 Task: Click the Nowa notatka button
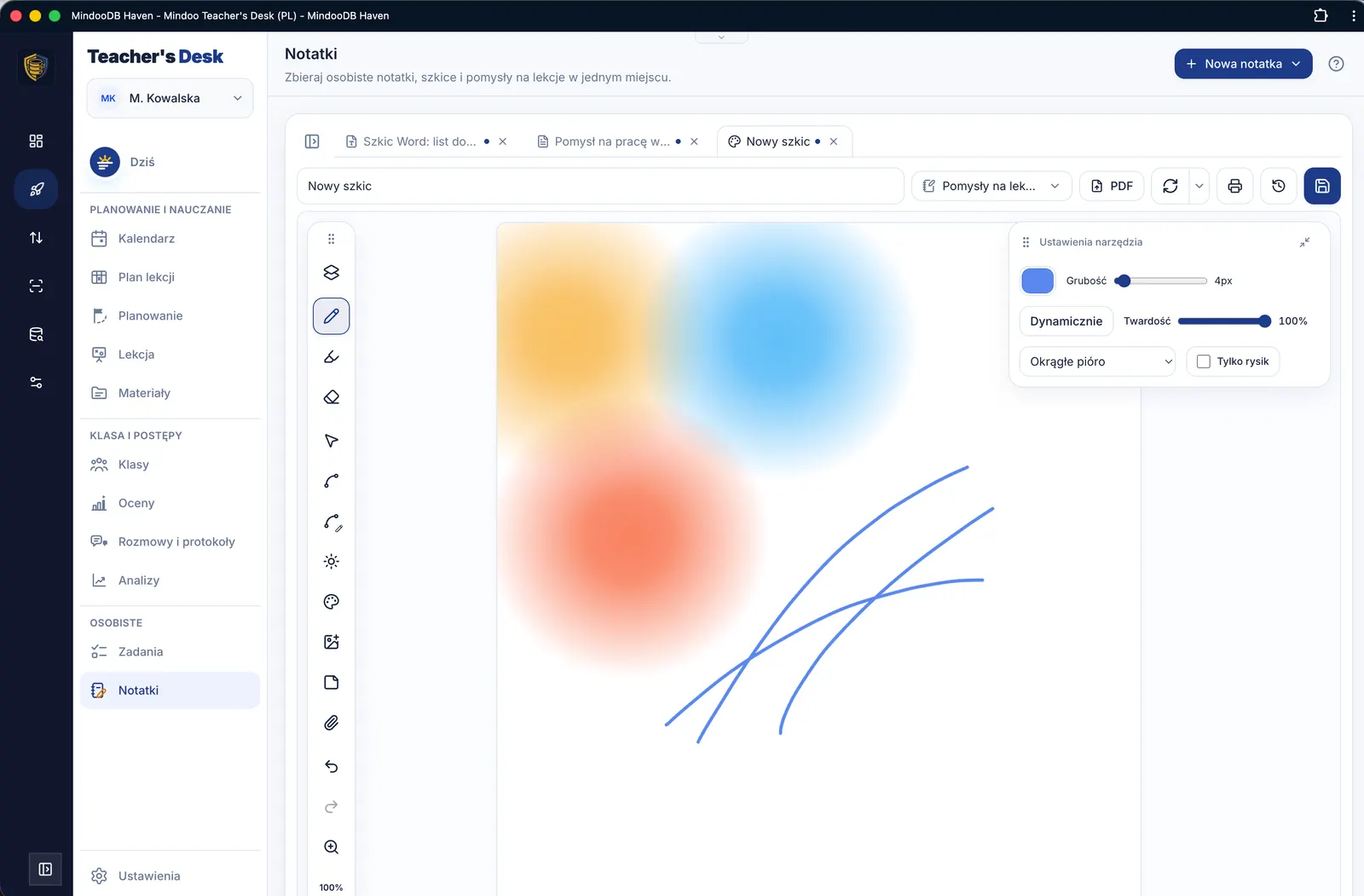[x=1243, y=64]
